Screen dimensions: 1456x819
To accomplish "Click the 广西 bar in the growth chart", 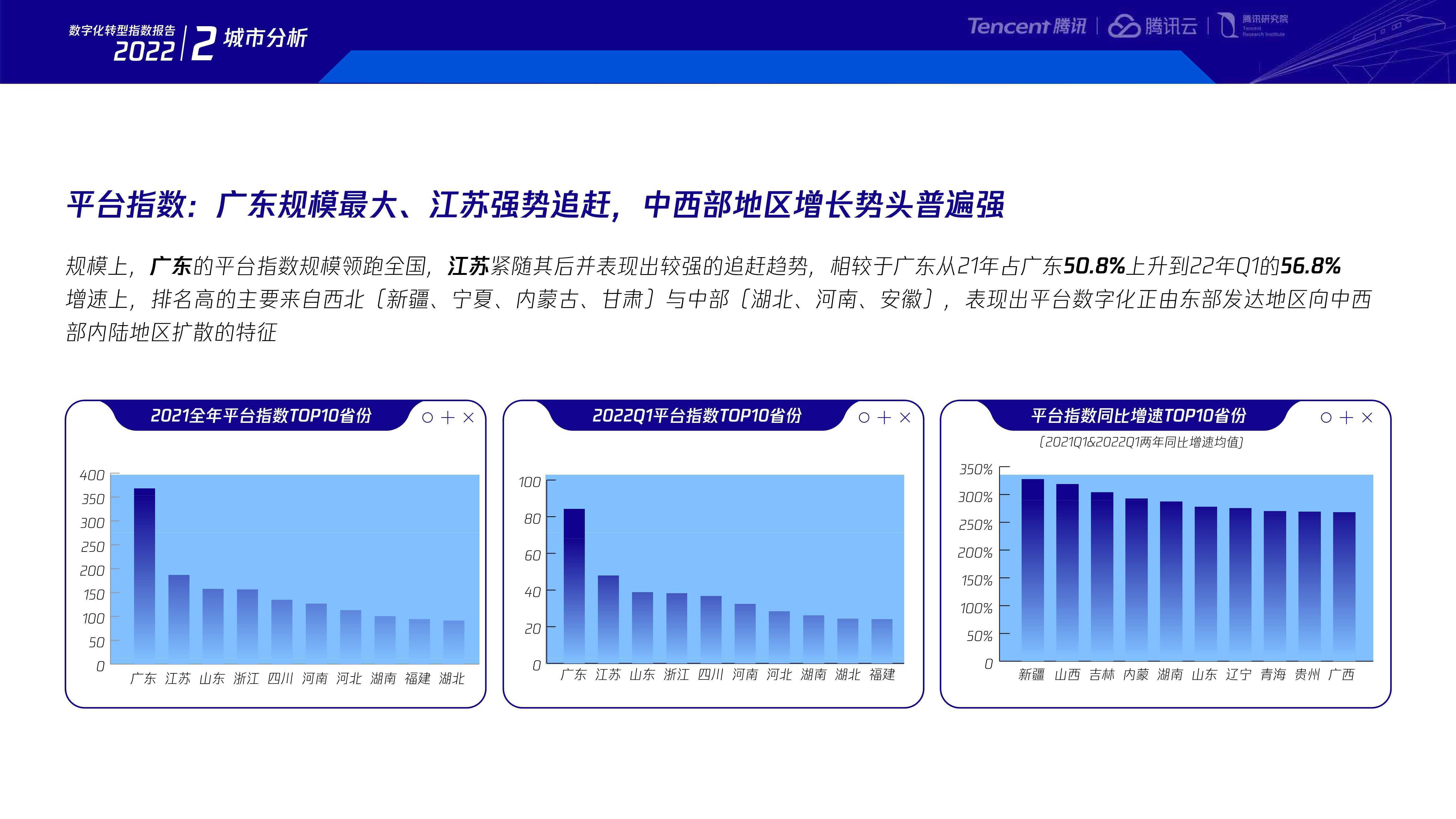I will 1344,586.
